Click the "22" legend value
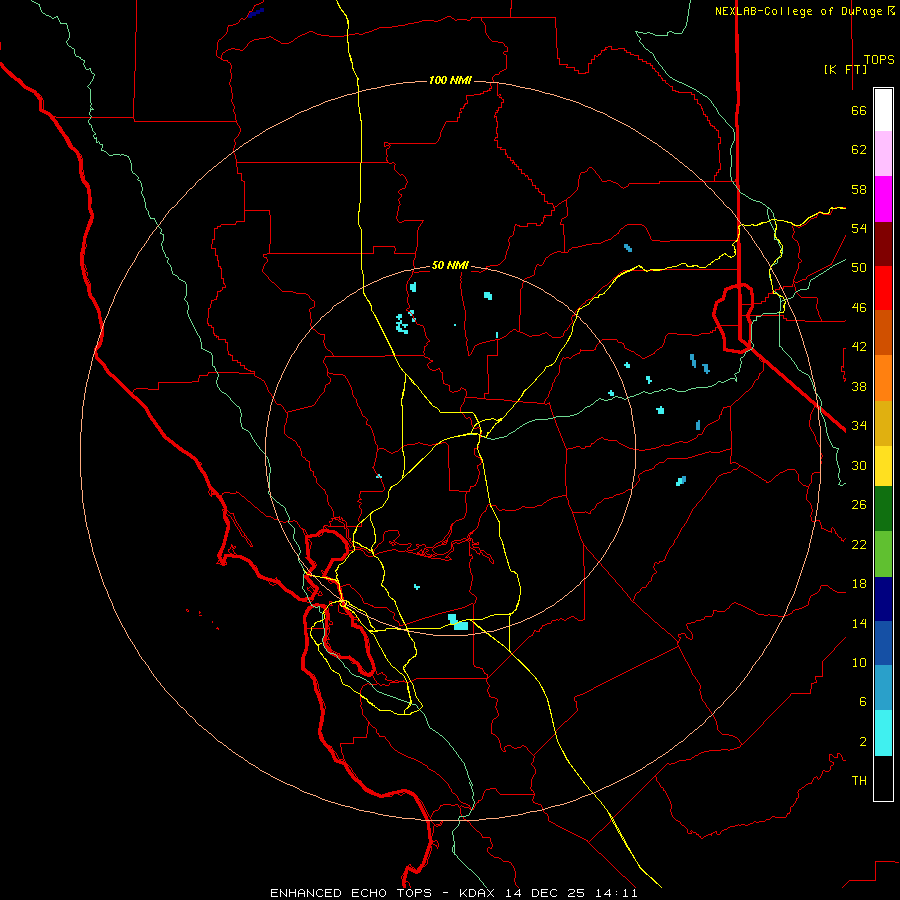Image resolution: width=900 pixels, height=900 pixels. click(859, 544)
